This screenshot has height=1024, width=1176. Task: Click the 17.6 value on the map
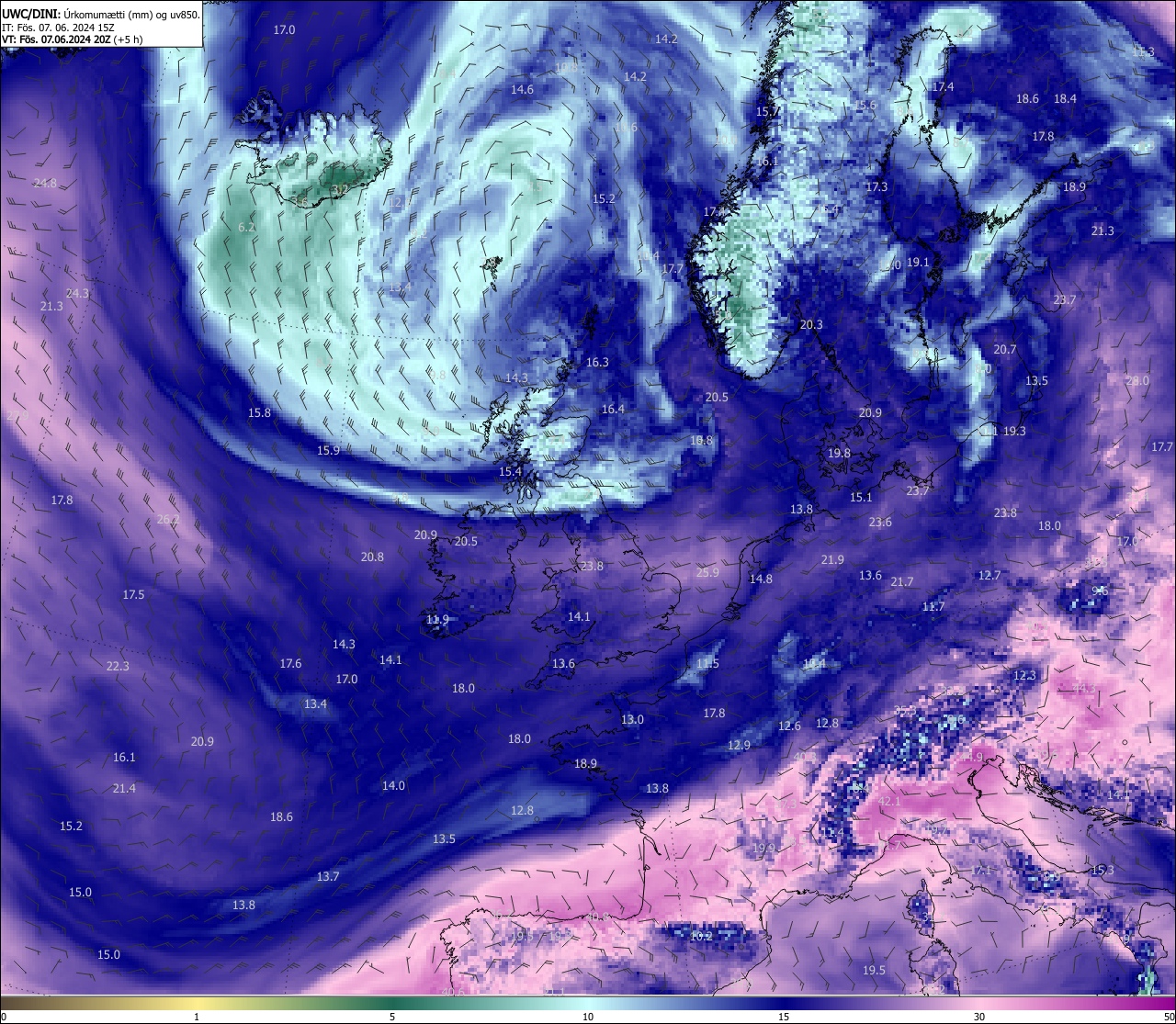pos(290,664)
